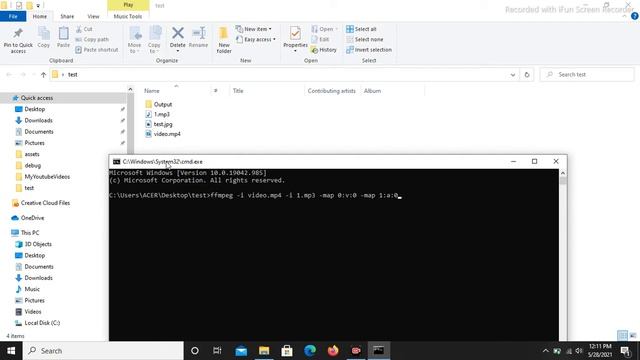This screenshot has height=360, width=640.
Task: Expand address bar history dropdown
Action: 513,75
